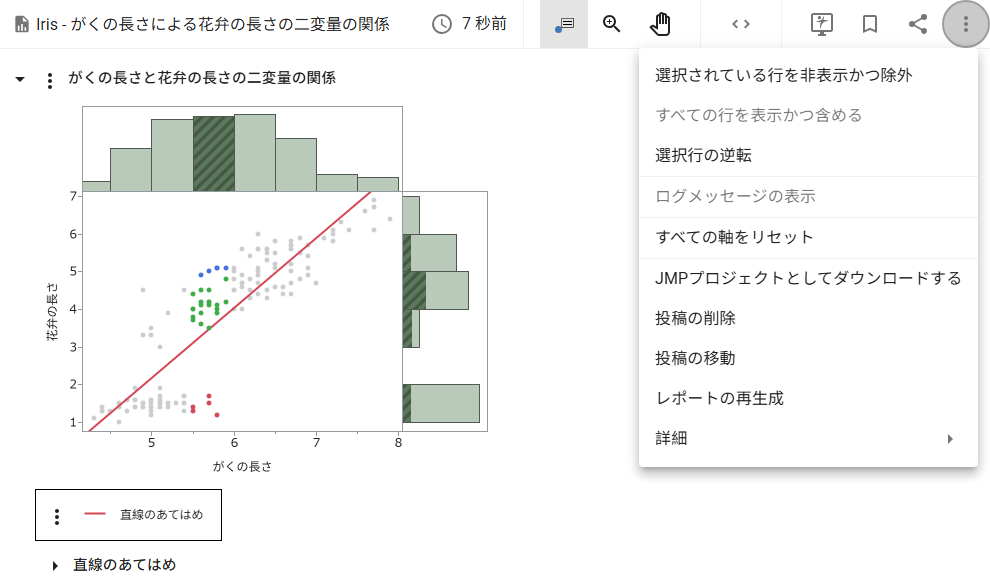Close the top-right three-dot options menu

(x=965, y=24)
